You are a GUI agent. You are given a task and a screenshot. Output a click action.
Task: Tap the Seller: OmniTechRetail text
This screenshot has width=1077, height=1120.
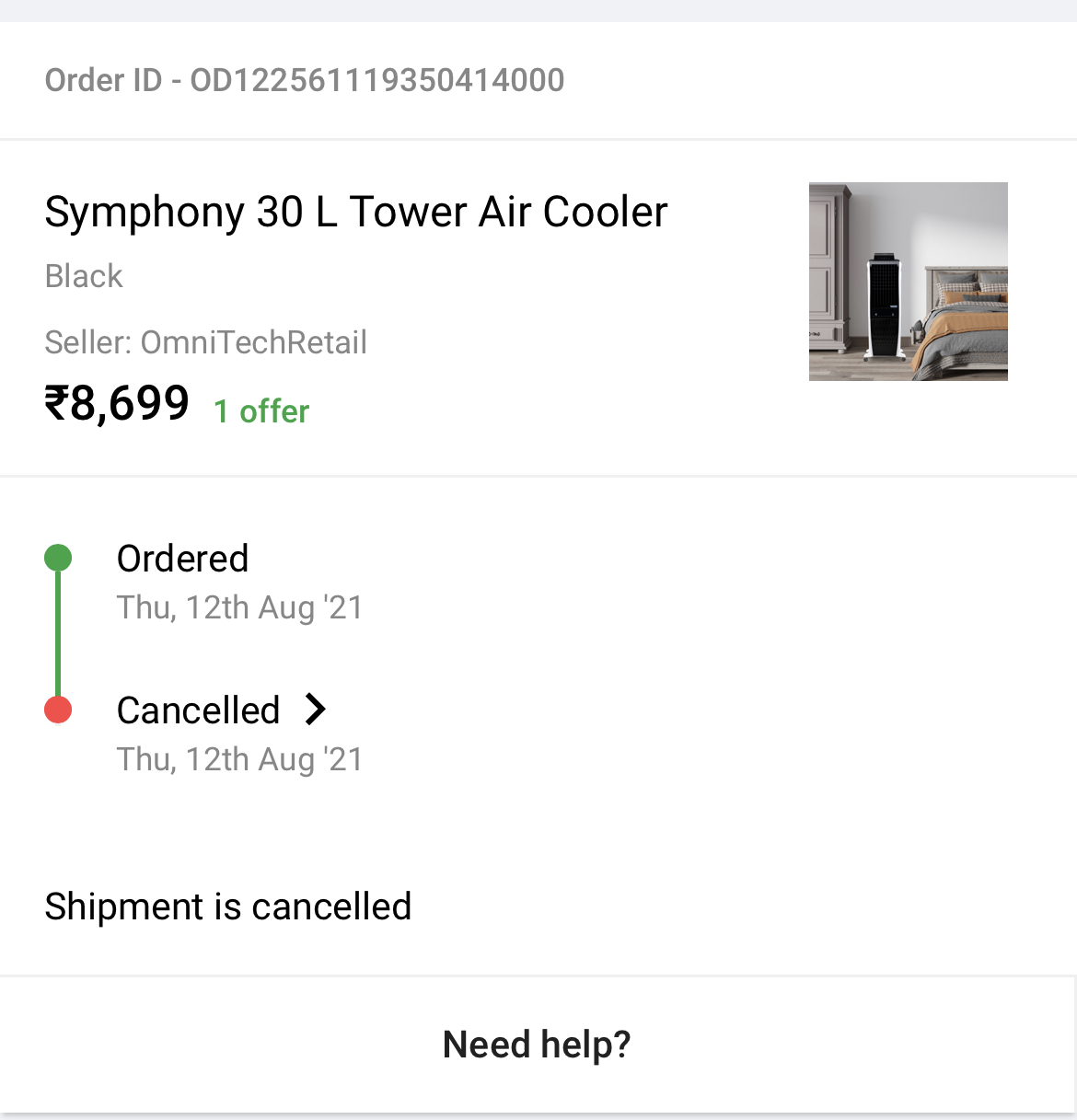[205, 342]
